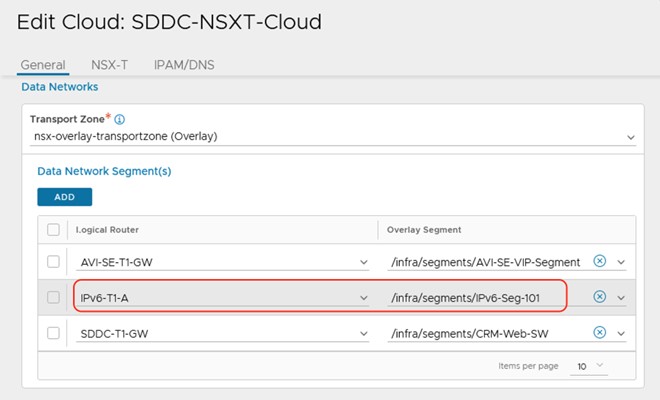Image resolution: width=660 pixels, height=400 pixels.
Task: Clear the IPv6-Seg-101 overlay segment
Action: 600,296
